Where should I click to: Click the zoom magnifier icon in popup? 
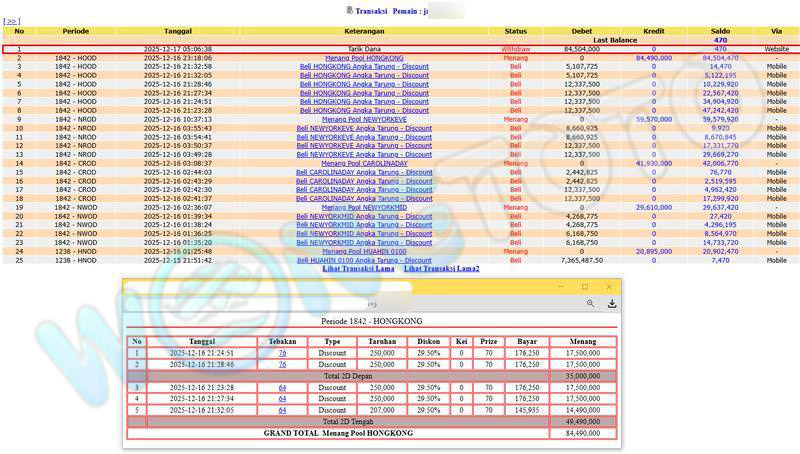click(x=591, y=304)
